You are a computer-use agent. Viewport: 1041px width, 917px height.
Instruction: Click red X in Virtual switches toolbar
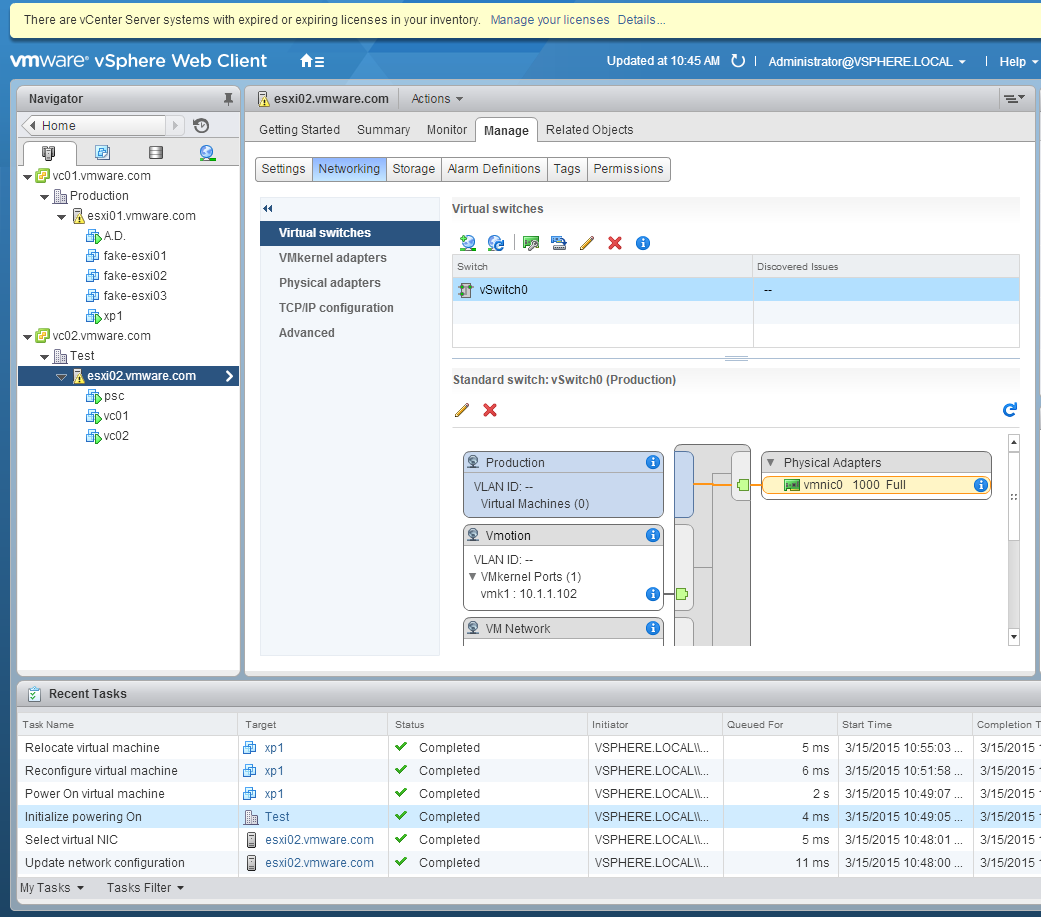[615, 243]
